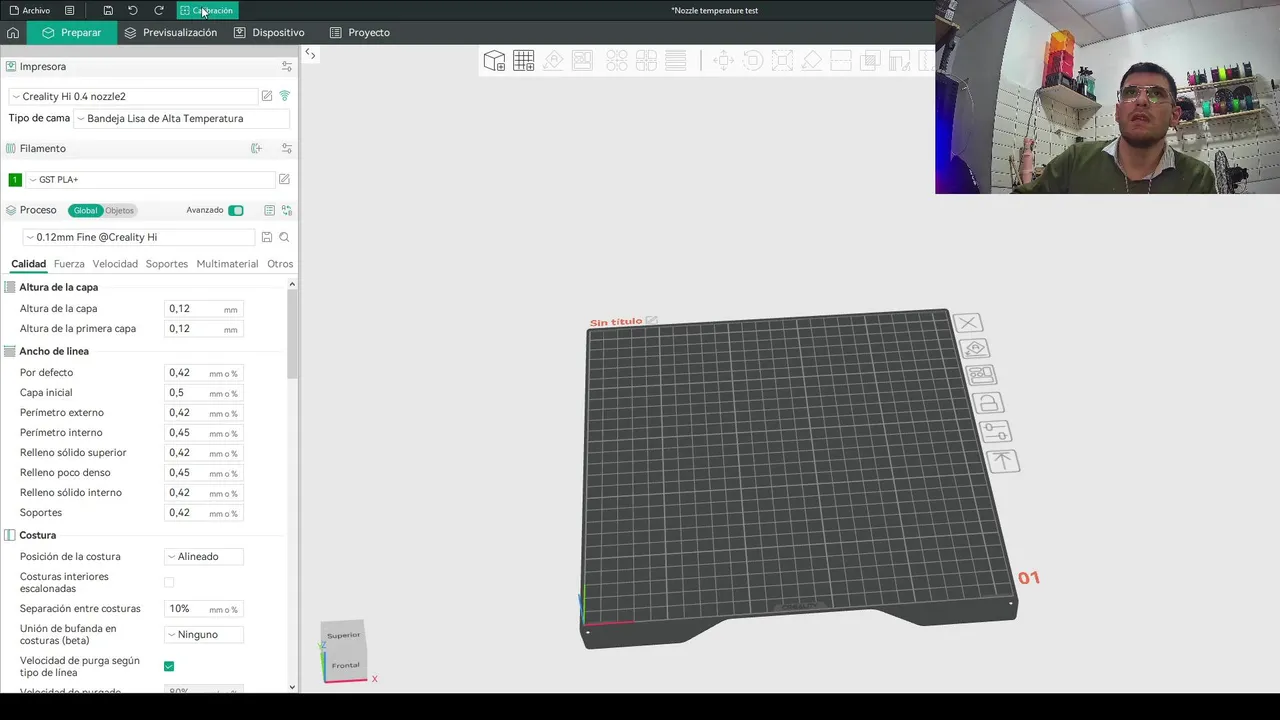
Task: Click the Home icon
Action: click(x=13, y=33)
